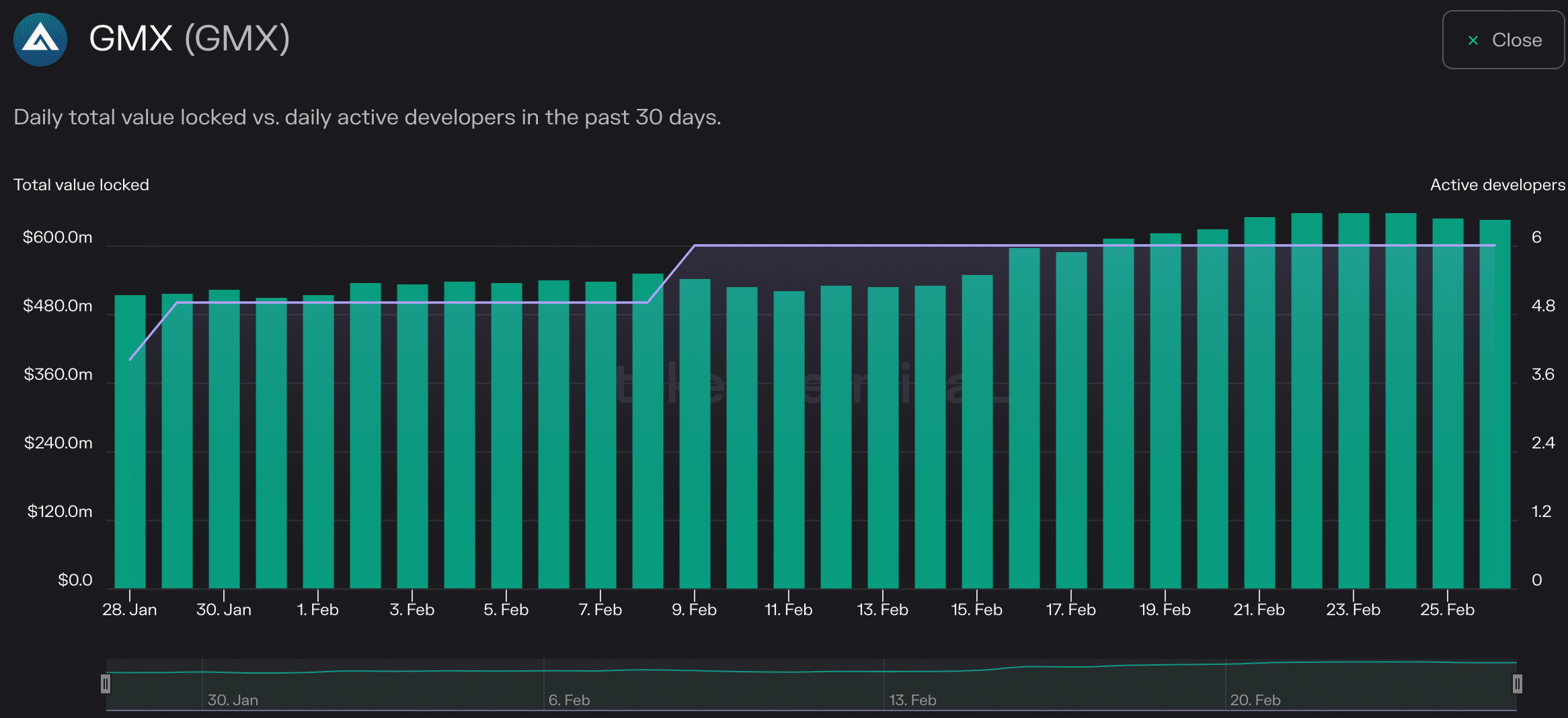The image size is (1568, 718).
Task: Click the "Total value locked" axis title
Action: coord(81,185)
